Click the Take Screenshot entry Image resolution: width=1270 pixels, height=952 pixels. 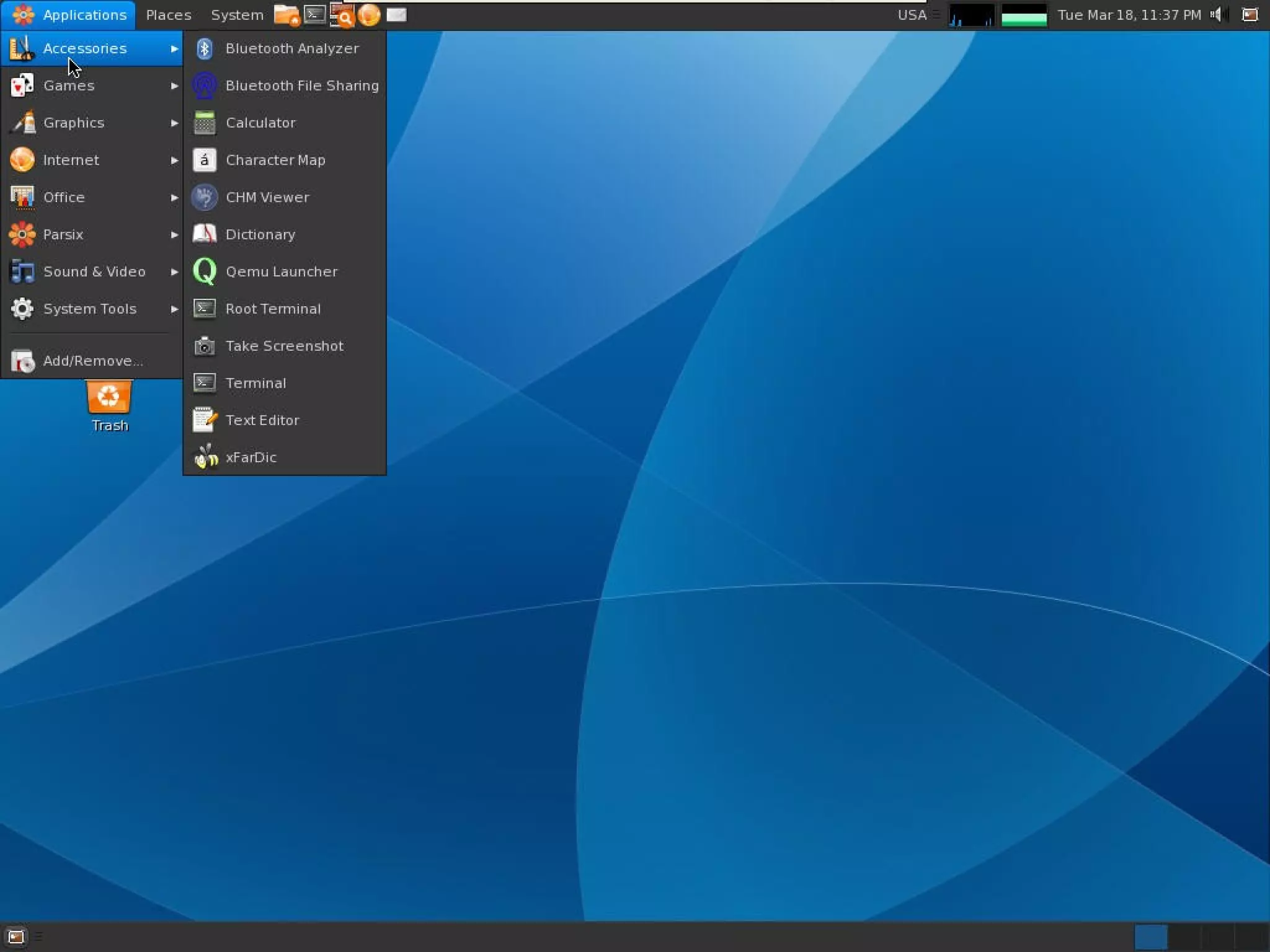point(284,346)
